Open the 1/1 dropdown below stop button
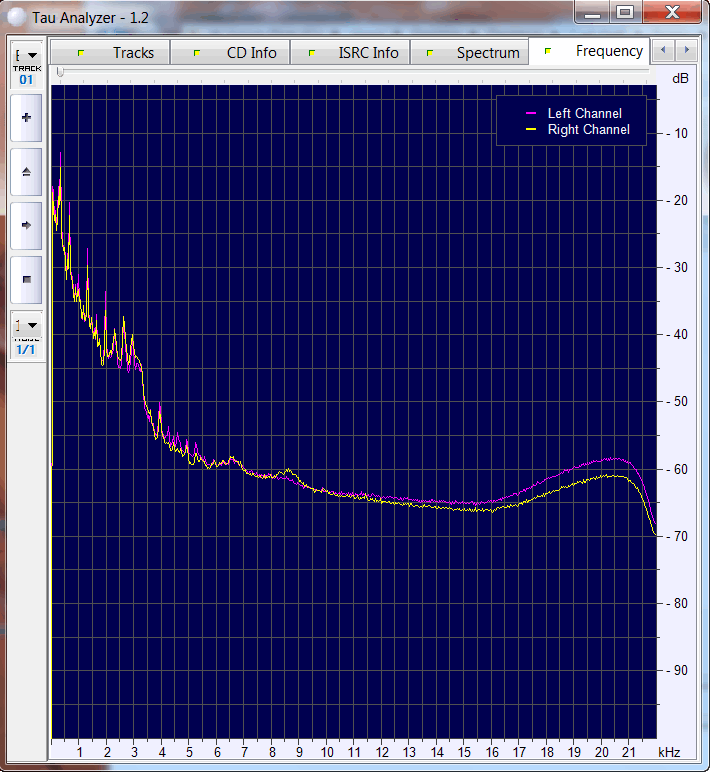Screen dimensions: 710x772 click(26, 325)
